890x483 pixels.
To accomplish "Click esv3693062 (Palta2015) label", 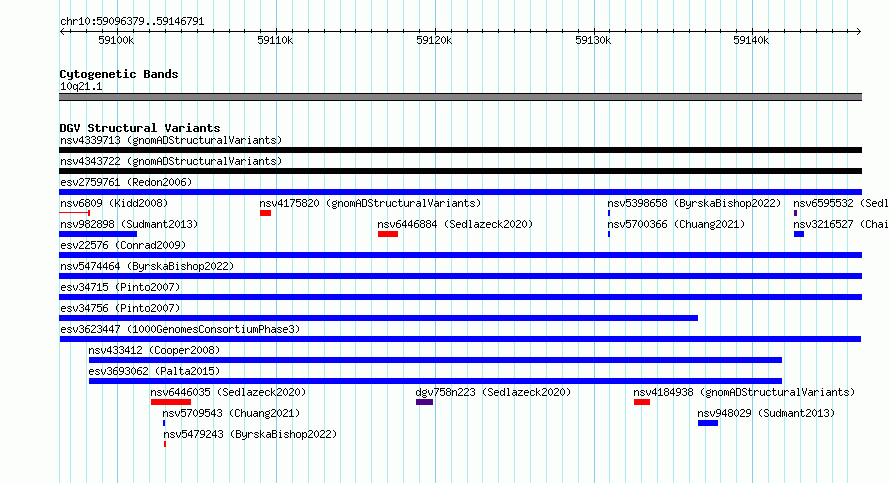I will [x=154, y=371].
